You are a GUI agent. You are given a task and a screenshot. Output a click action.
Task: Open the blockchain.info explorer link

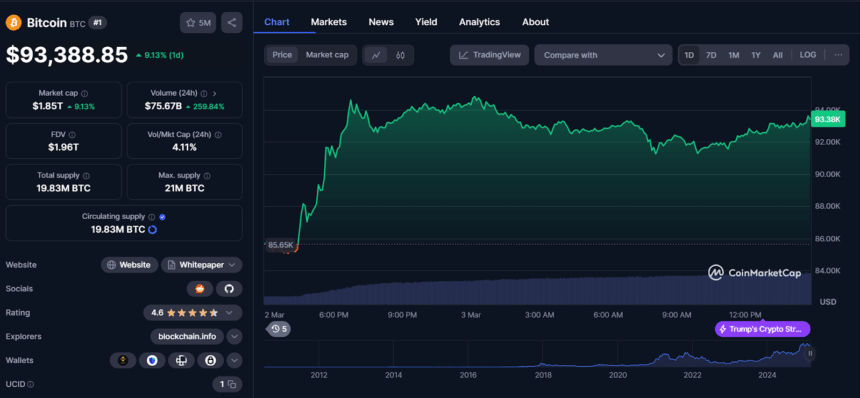click(187, 336)
